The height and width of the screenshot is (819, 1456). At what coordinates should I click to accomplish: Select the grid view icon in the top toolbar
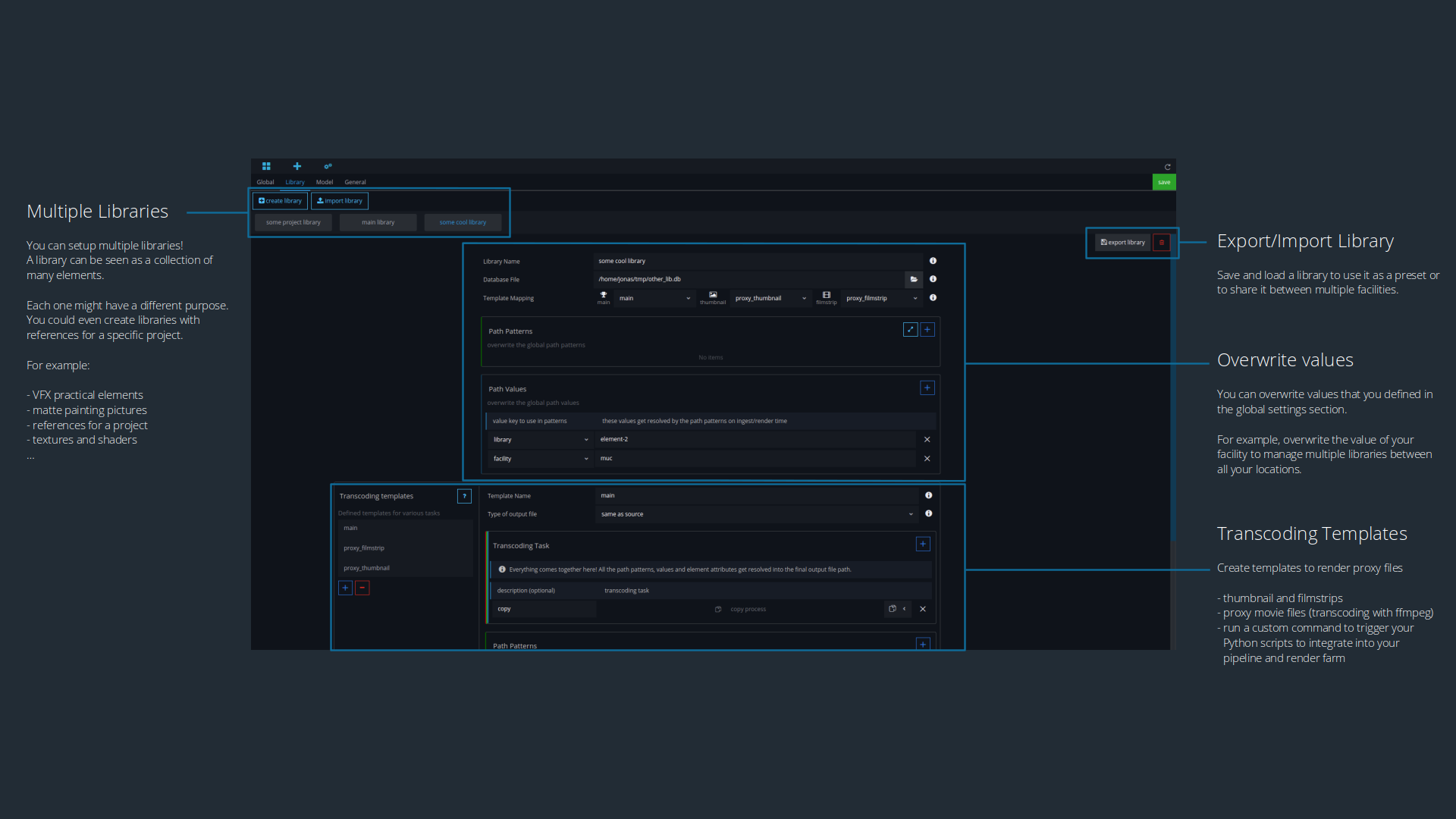click(x=266, y=166)
